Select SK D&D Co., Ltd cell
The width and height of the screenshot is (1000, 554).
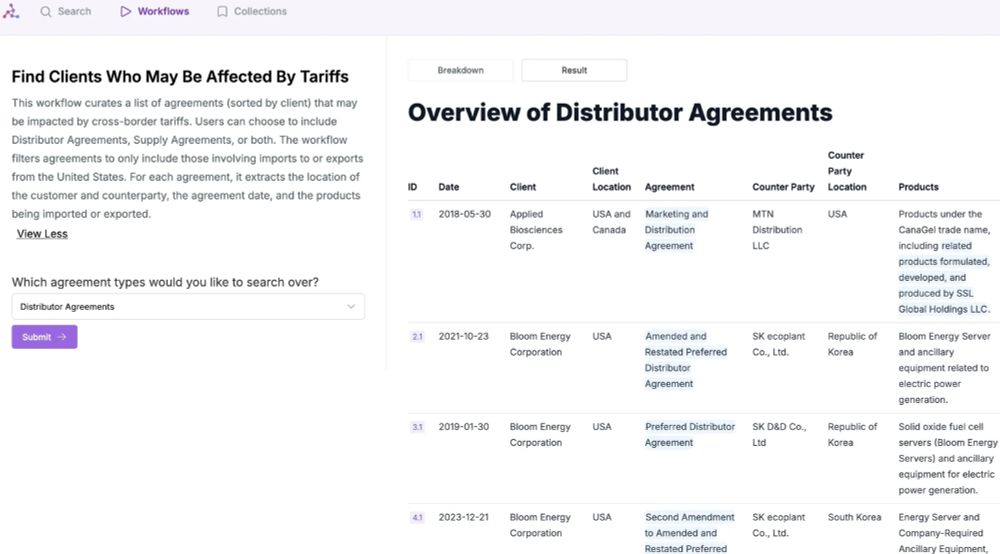779,434
